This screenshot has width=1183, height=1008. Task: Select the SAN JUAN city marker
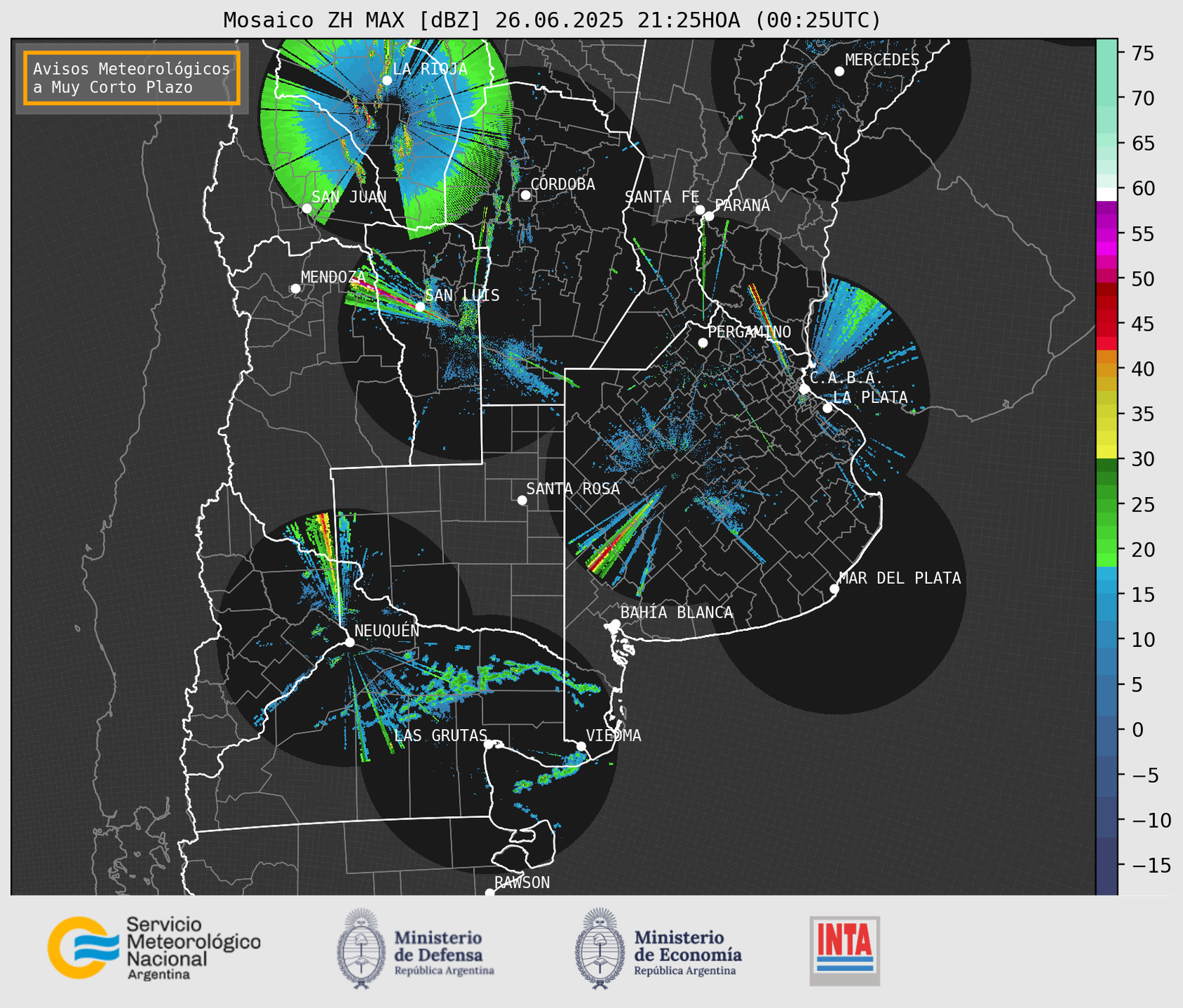tap(306, 208)
